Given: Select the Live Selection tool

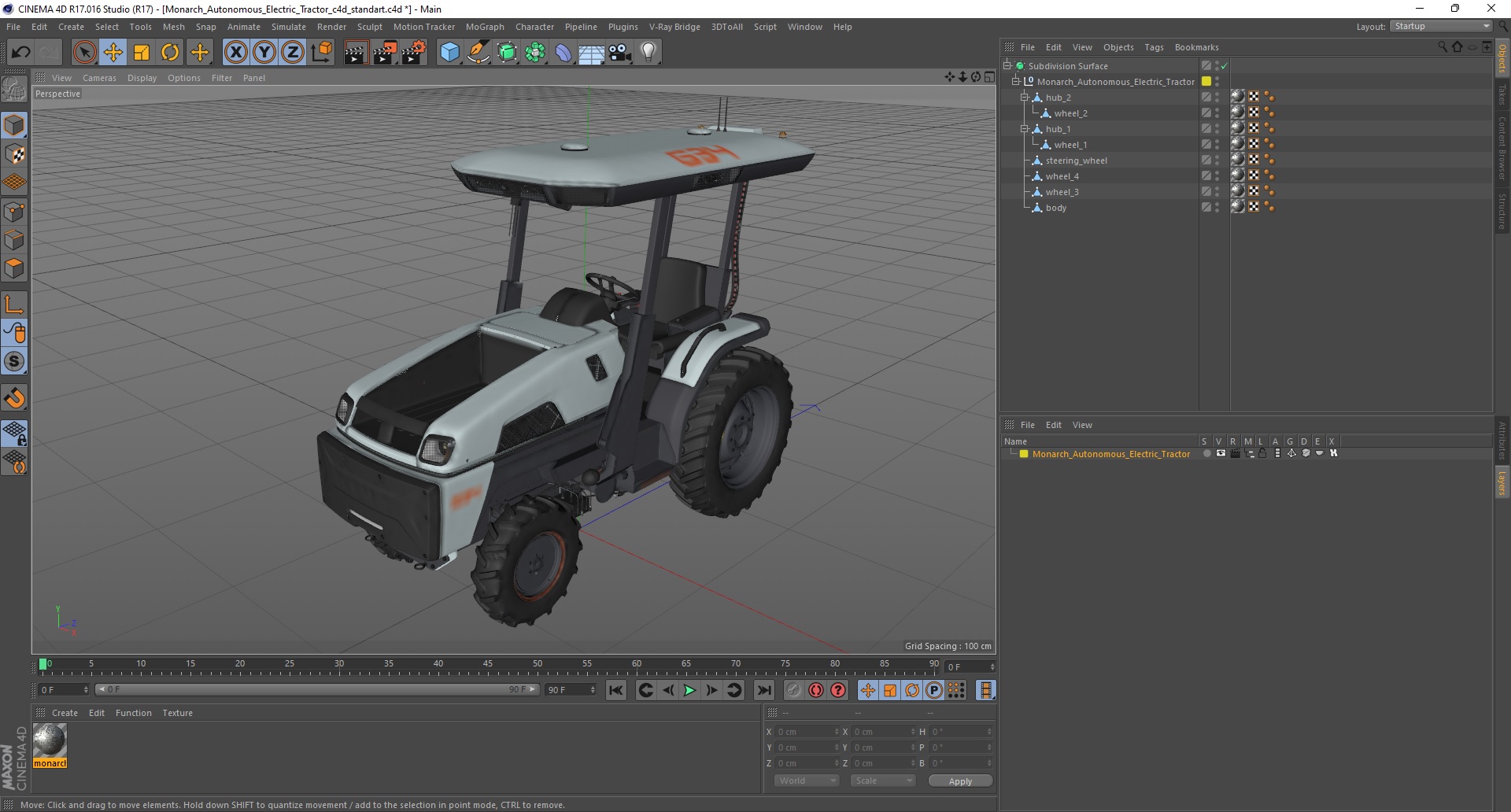Looking at the screenshot, I should (84, 53).
